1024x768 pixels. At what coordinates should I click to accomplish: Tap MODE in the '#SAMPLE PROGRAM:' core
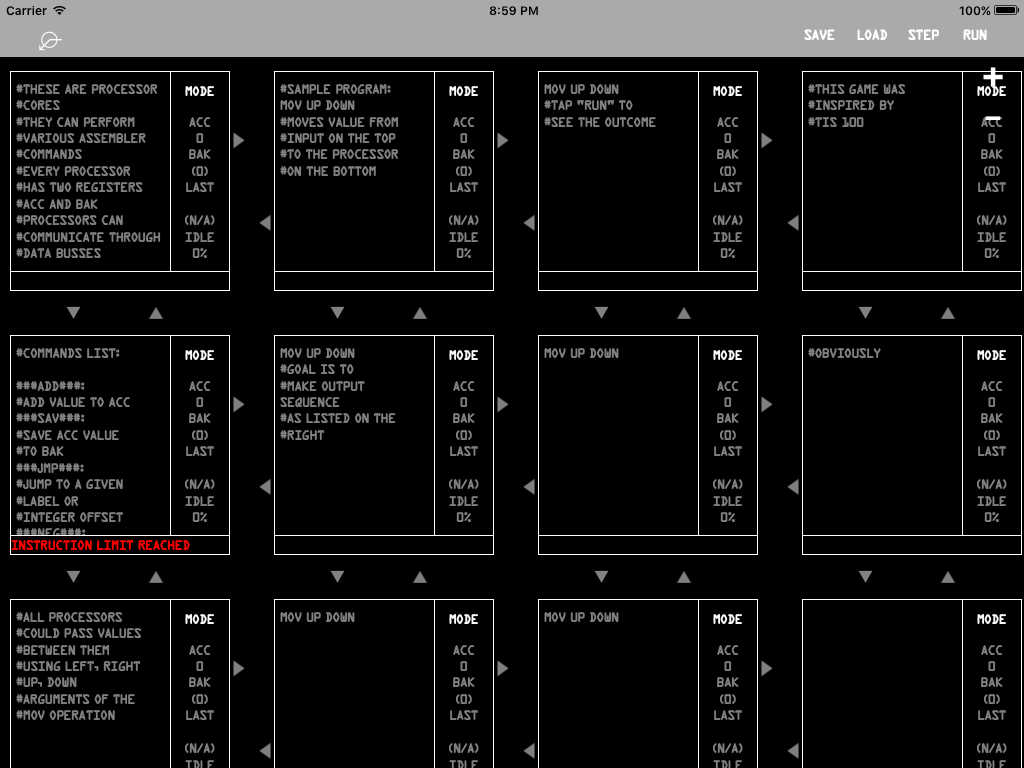[463, 91]
